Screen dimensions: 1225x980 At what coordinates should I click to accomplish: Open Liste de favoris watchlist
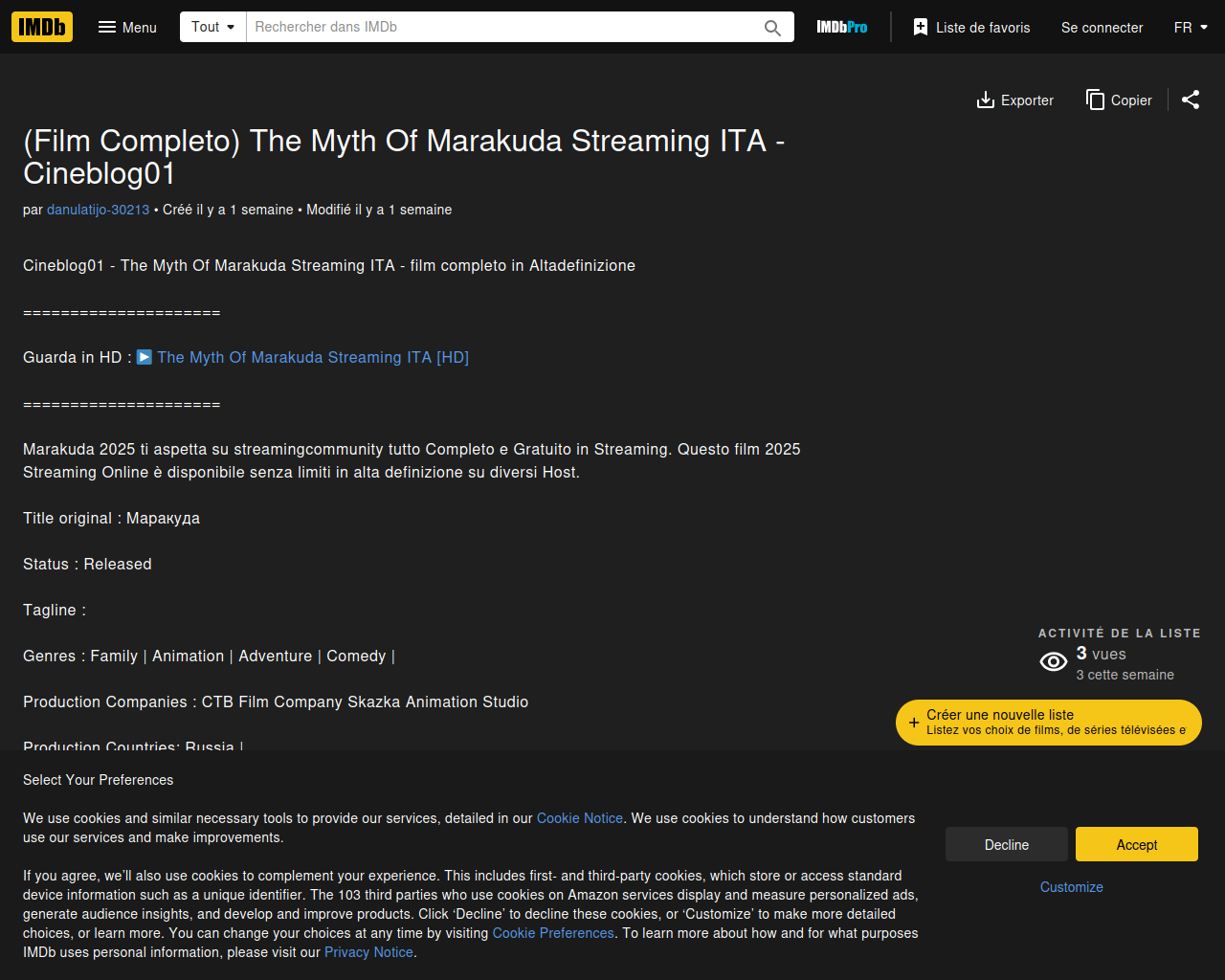(x=971, y=27)
